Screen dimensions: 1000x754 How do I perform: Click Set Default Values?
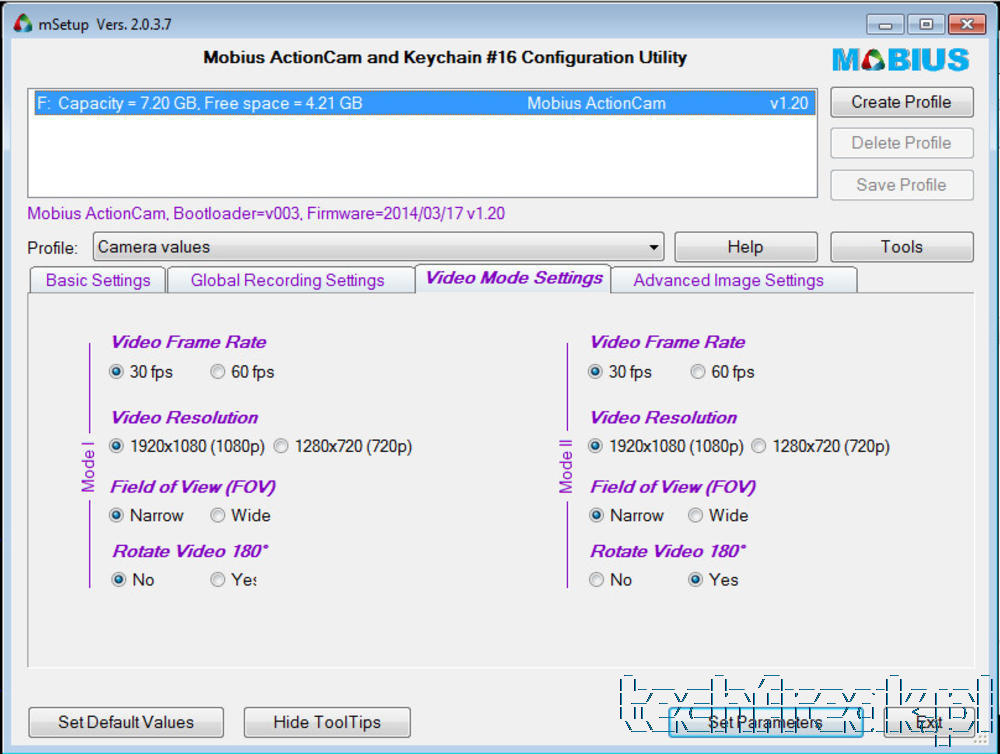pos(126,722)
